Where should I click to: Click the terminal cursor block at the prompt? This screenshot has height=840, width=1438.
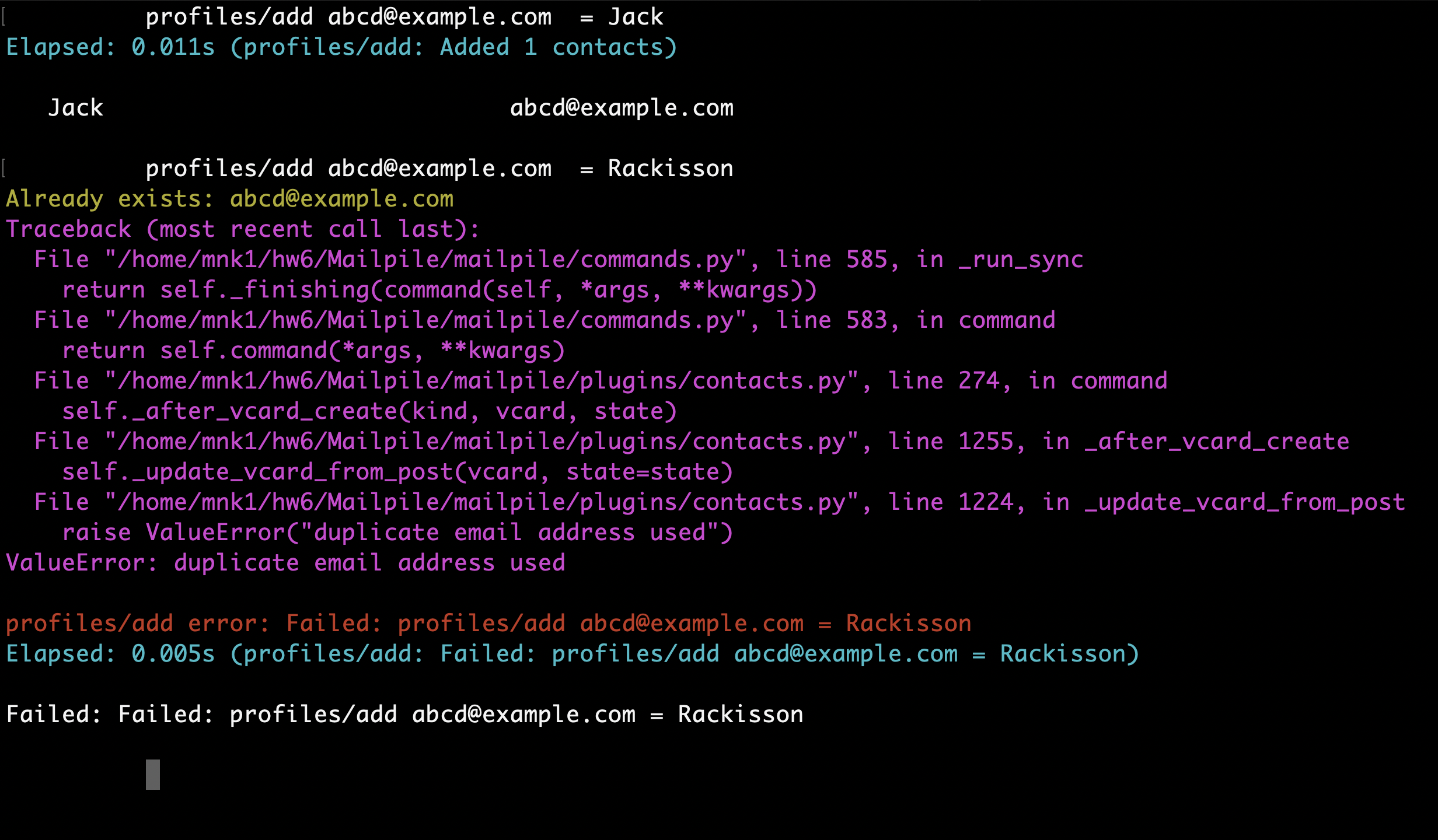pyautogui.click(x=153, y=774)
